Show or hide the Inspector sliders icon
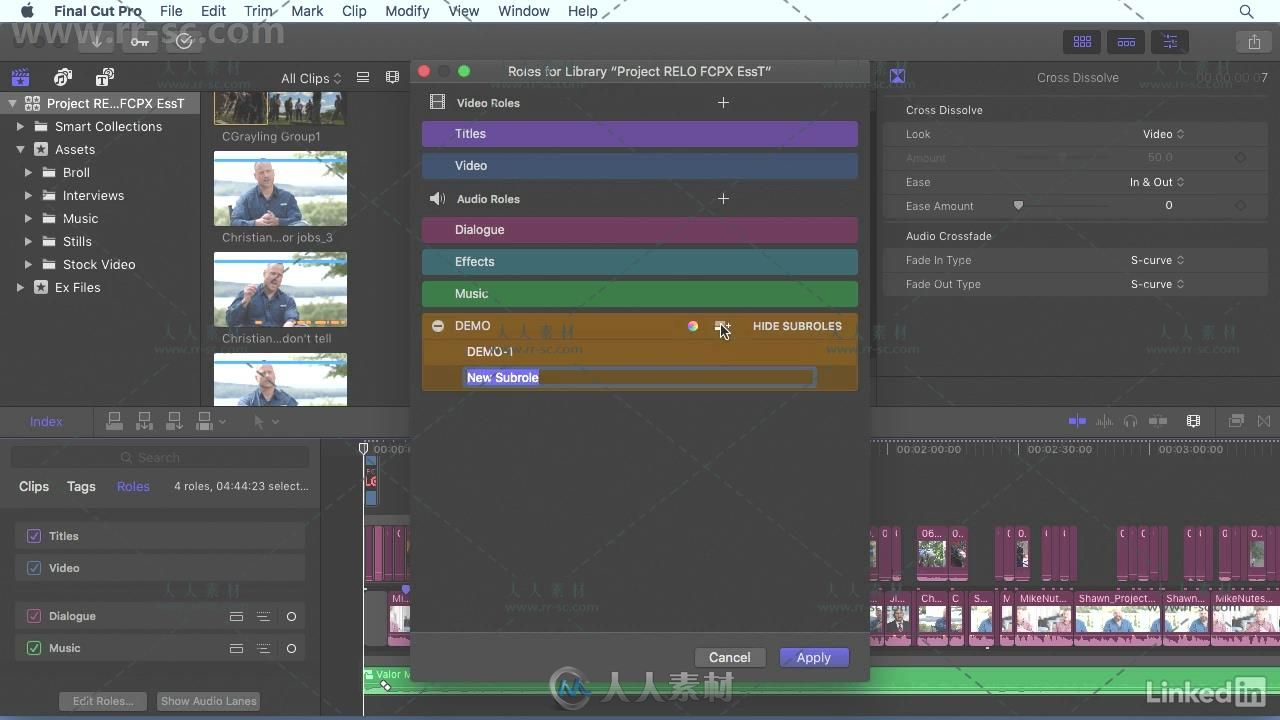Viewport: 1280px width, 720px height. (1170, 42)
